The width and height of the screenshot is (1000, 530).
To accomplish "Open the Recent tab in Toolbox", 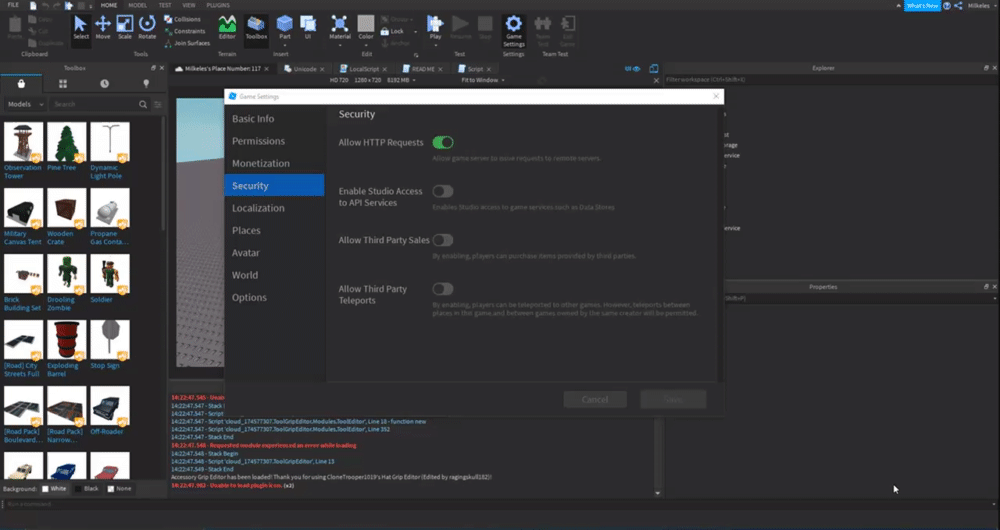I will pyautogui.click(x=104, y=84).
